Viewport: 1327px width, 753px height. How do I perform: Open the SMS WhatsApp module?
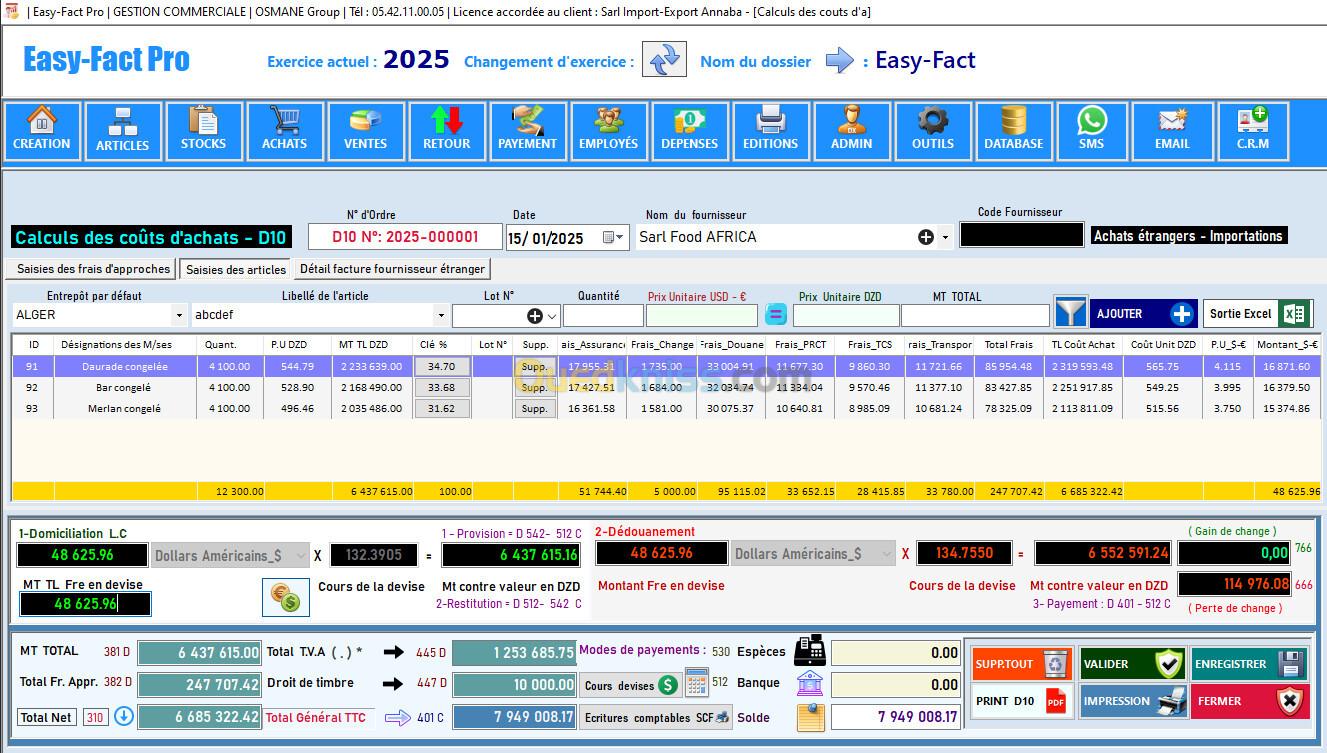click(x=1091, y=131)
